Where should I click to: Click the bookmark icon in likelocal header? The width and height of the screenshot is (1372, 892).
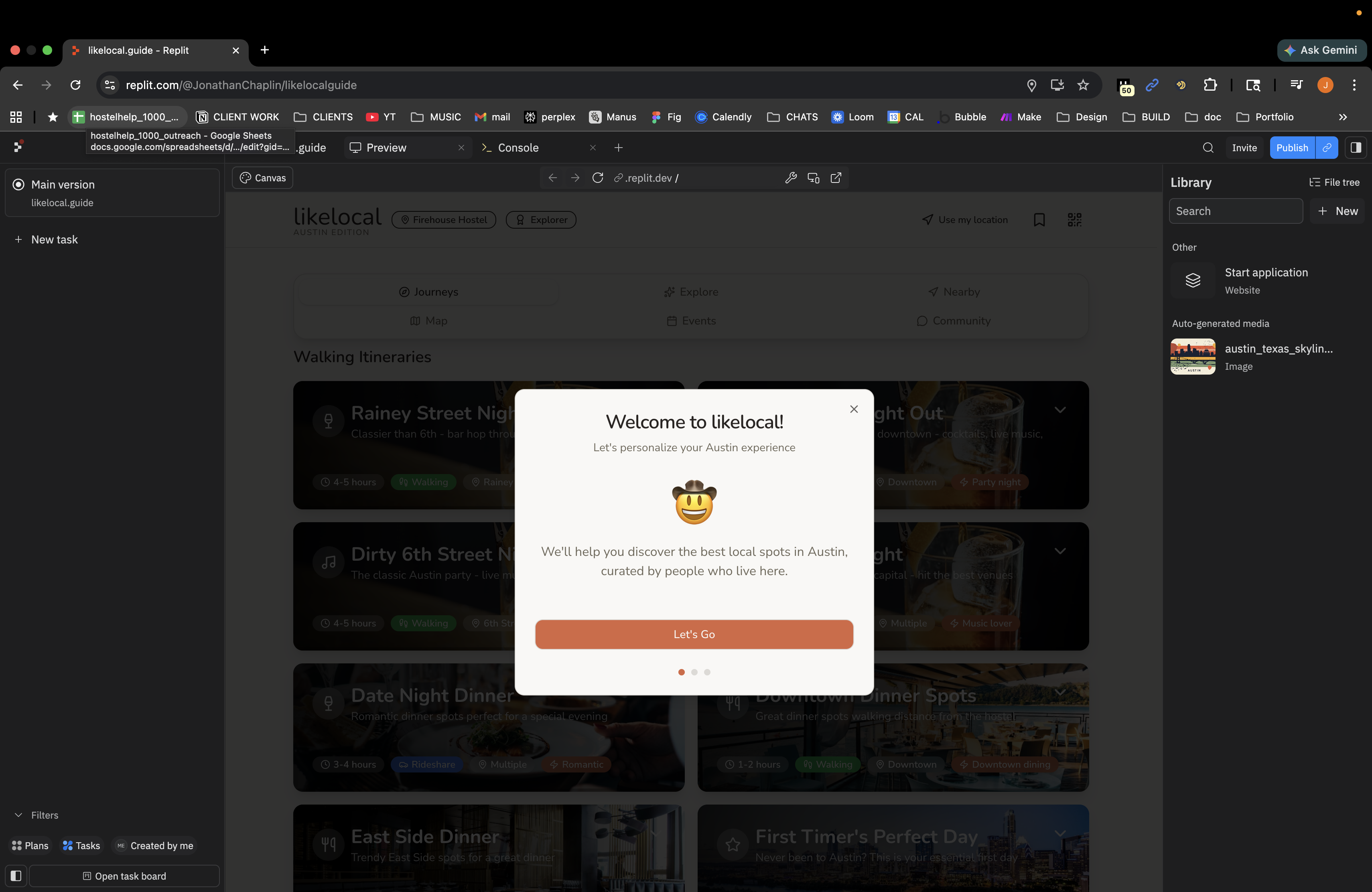point(1039,219)
